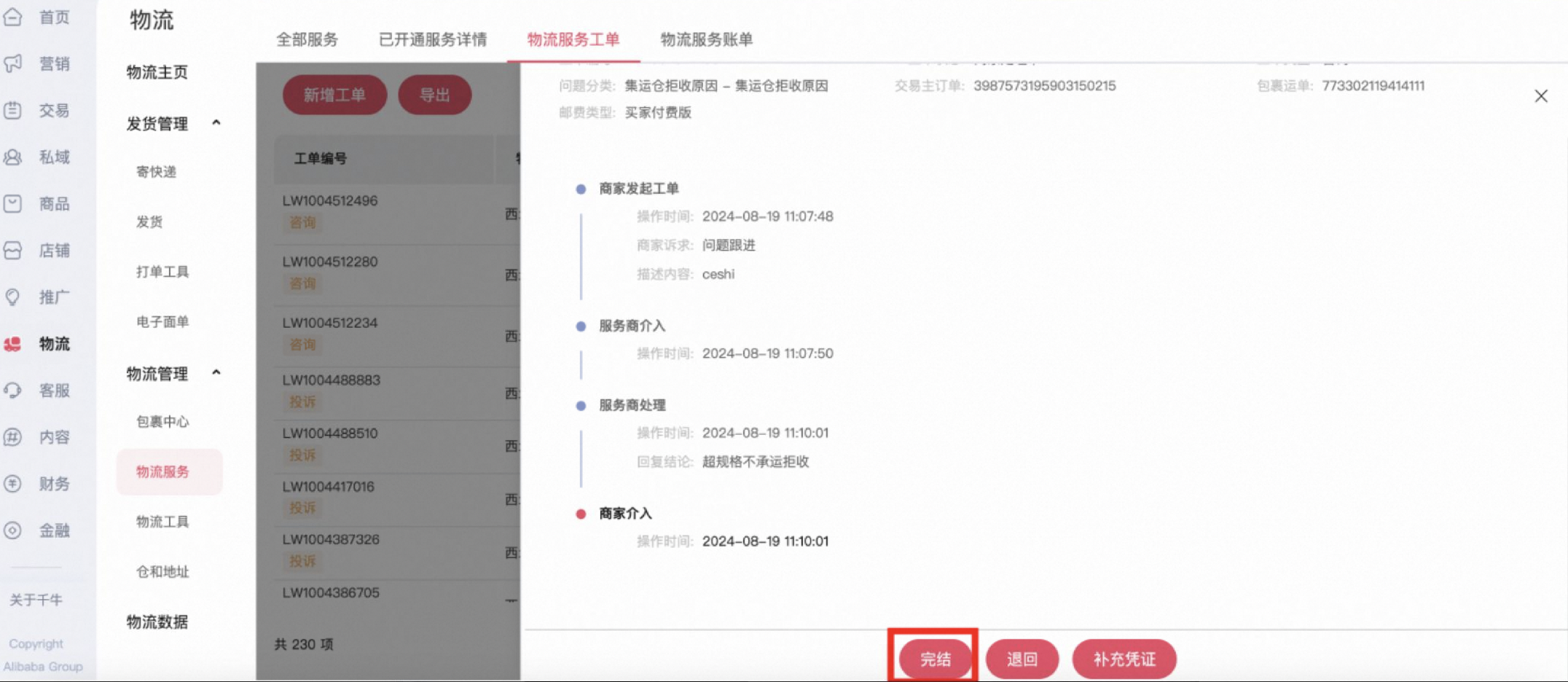This screenshot has width=1568, height=682.
Task: Open the 财务 finance icon
Action: tap(13, 483)
